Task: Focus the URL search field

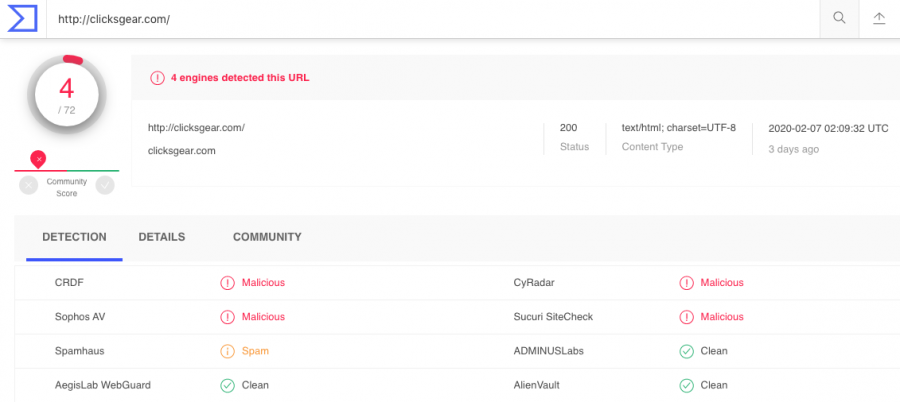Action: point(433,19)
